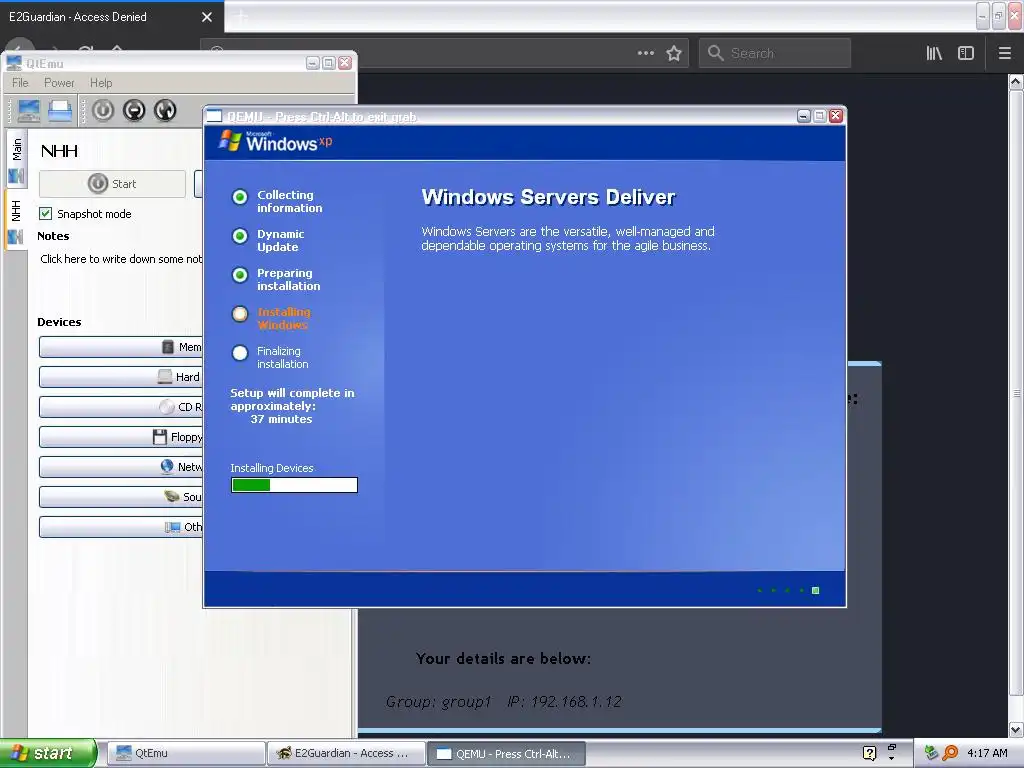Image resolution: width=1024 pixels, height=768 pixels.
Task: Switch to the NHH vertical tab in QtEmu
Action: [16, 220]
